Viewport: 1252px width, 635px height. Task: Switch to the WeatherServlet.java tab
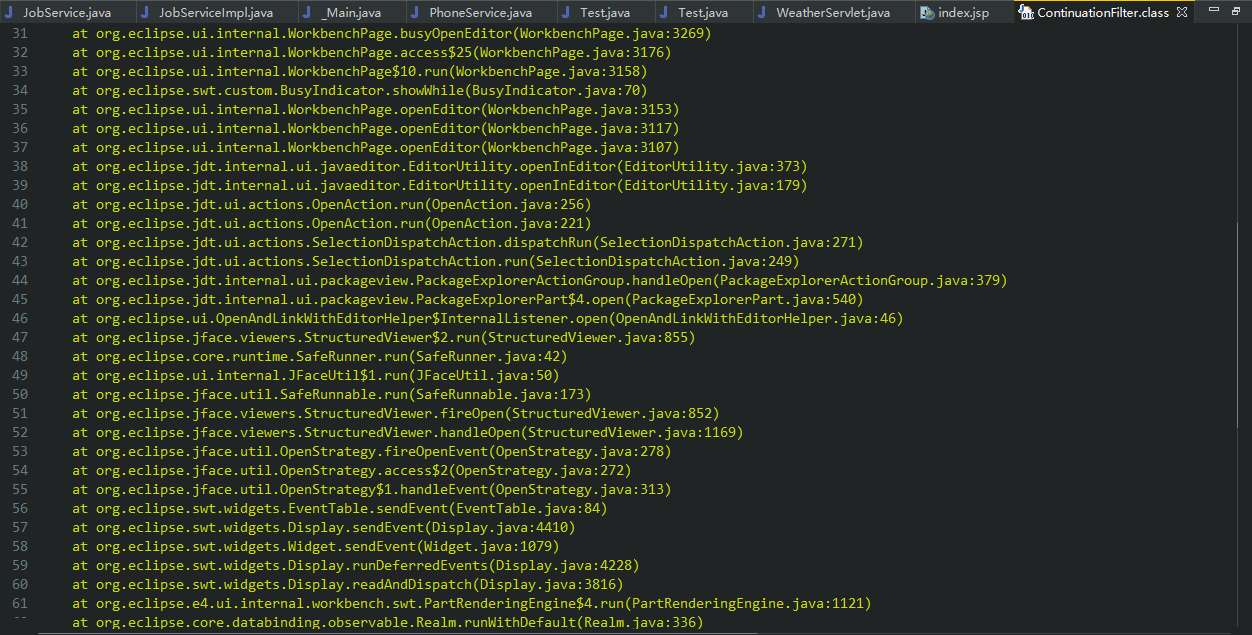[x=833, y=13]
